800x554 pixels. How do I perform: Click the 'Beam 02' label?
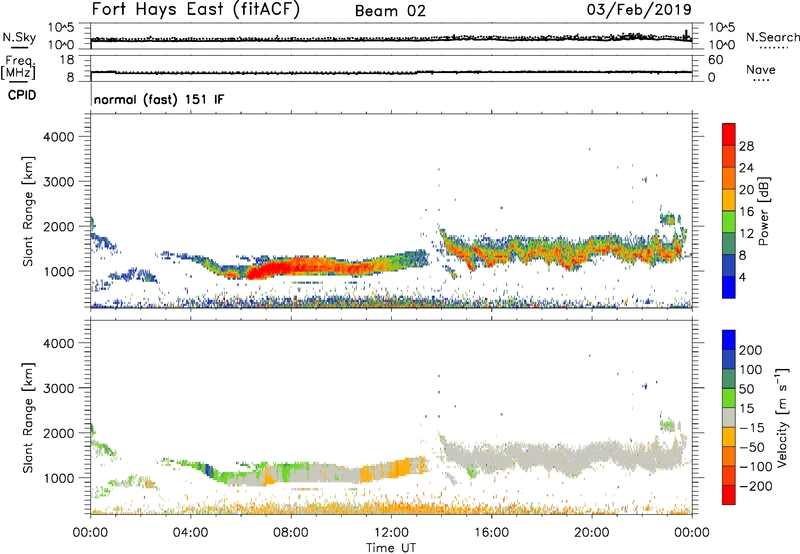390,11
